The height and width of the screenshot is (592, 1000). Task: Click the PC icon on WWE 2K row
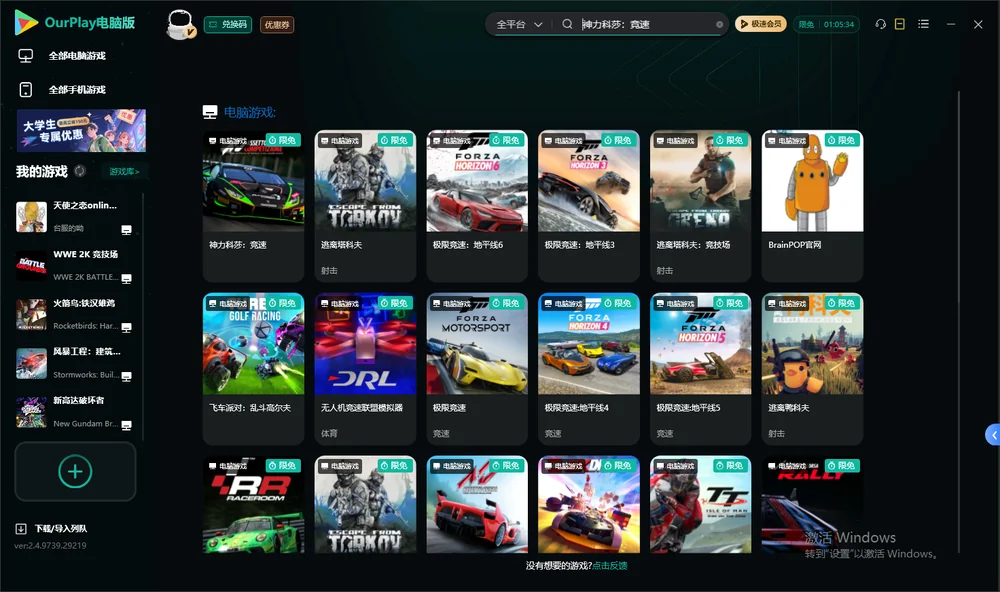[x=126, y=279]
